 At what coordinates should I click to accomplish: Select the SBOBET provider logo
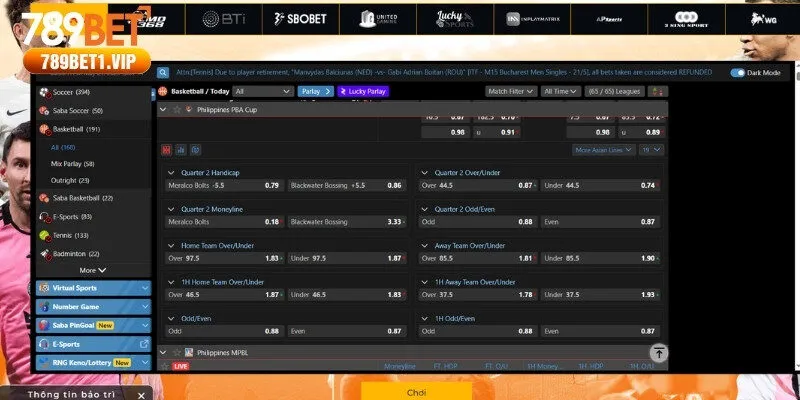[300, 19]
